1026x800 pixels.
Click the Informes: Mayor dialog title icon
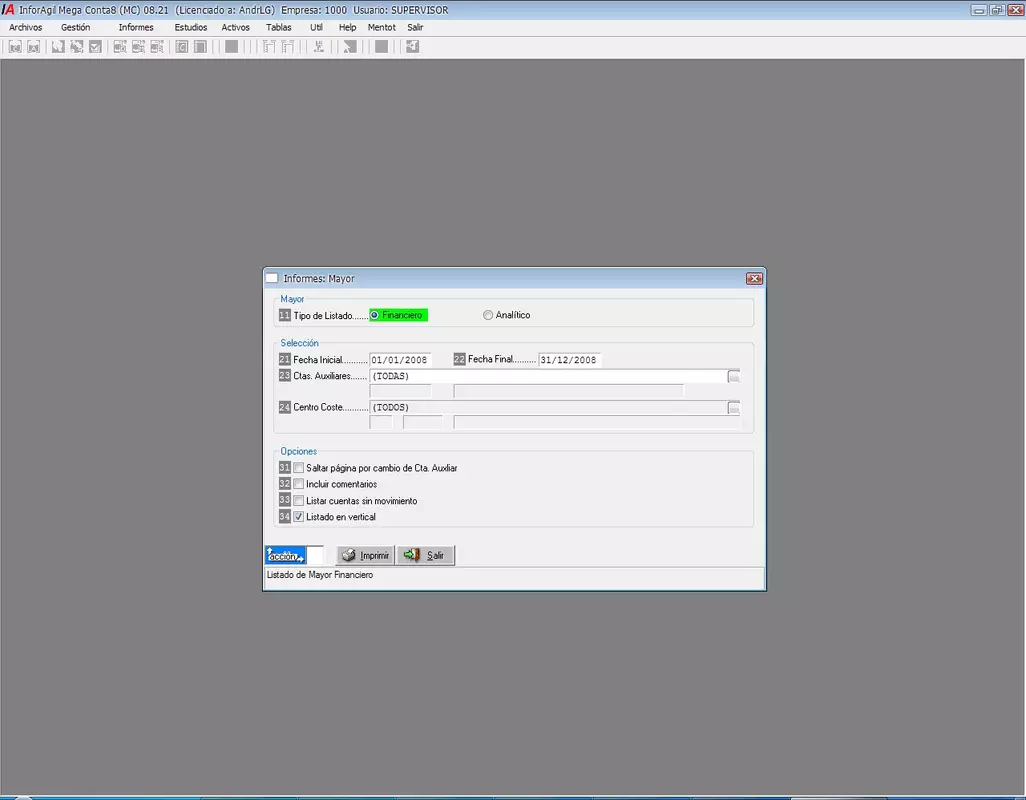point(272,278)
